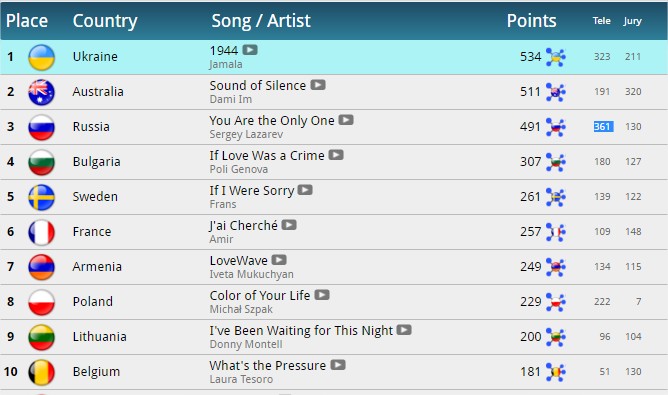Click the Australia flag icon
Screen dimensions: 668x395
(x=41, y=92)
